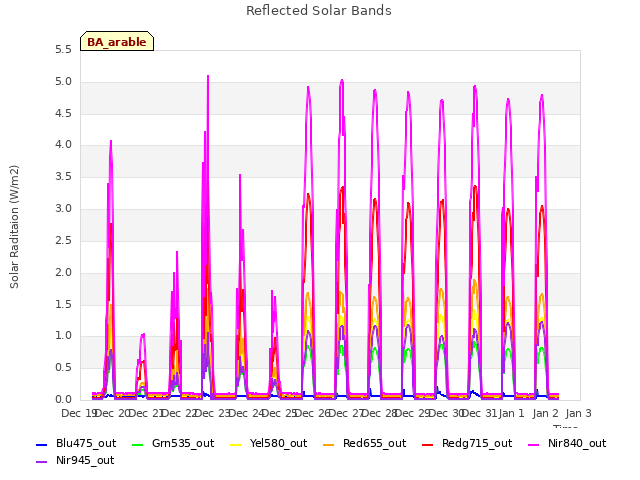The image size is (640, 480).
Task: Click the Redg715_out legend entry
Action: coord(467,443)
